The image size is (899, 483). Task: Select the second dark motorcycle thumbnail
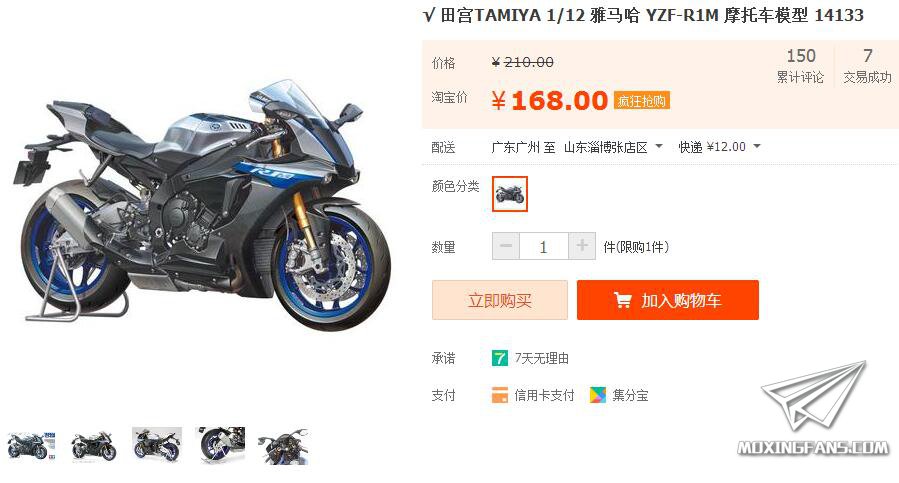(x=93, y=446)
